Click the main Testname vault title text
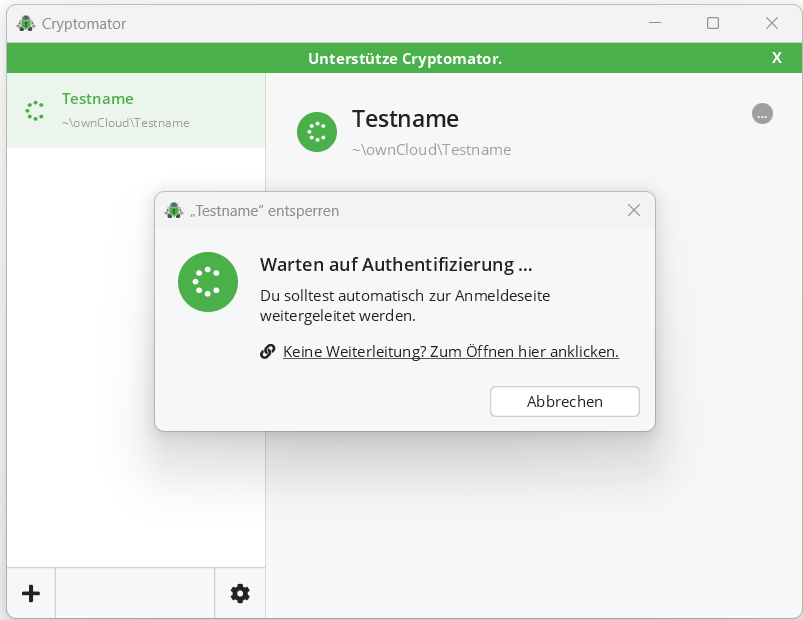Image resolution: width=803 pixels, height=620 pixels. (x=405, y=119)
